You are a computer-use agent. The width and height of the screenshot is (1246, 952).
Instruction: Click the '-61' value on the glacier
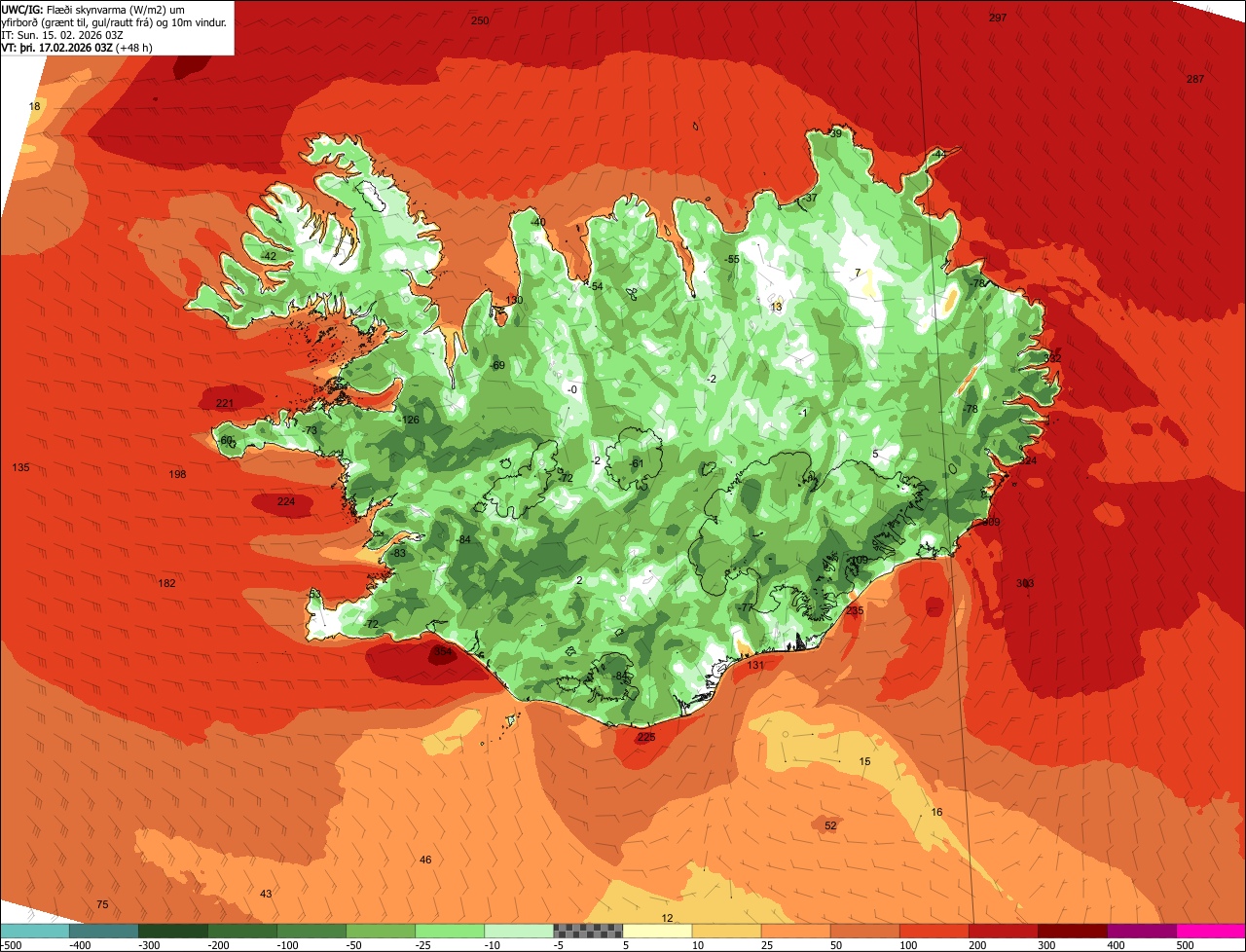point(636,463)
